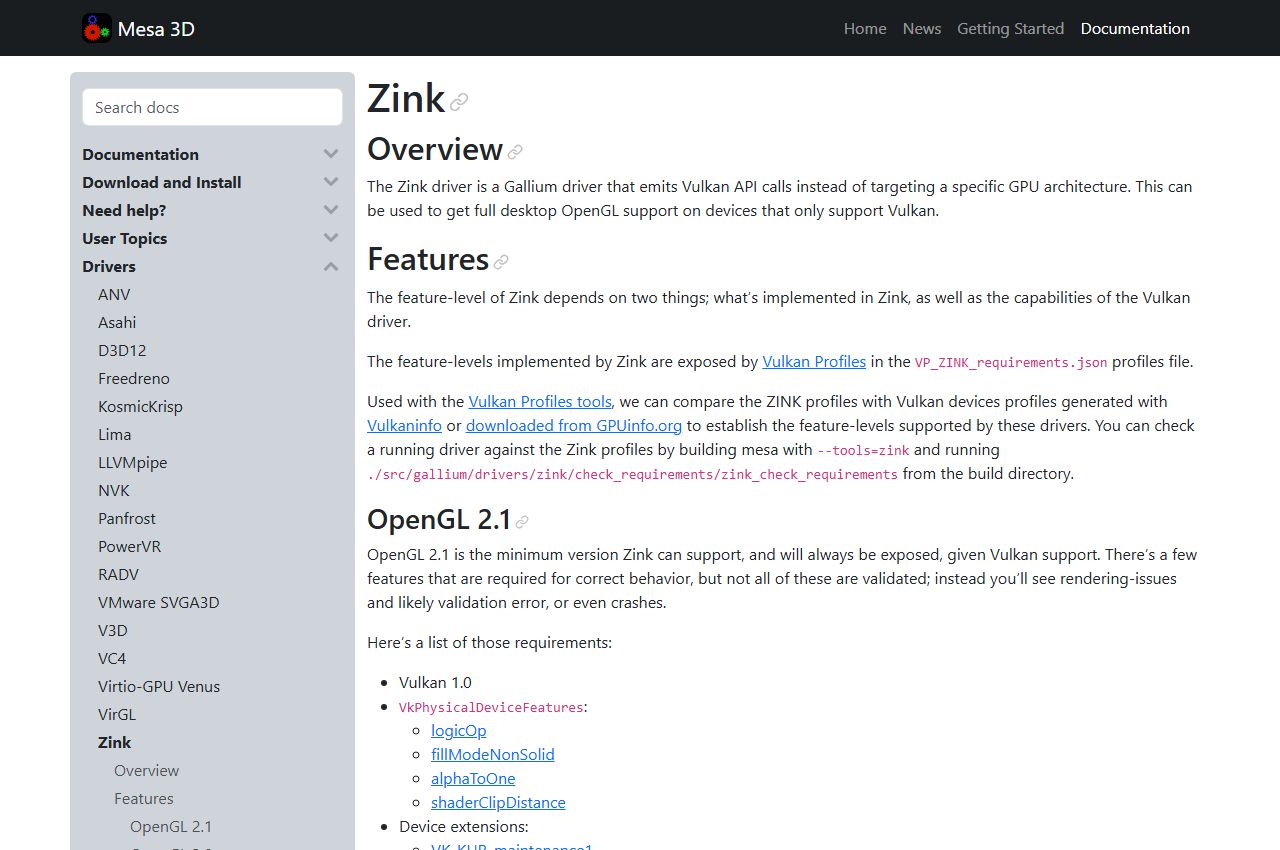Open the V3D driver page

click(113, 630)
